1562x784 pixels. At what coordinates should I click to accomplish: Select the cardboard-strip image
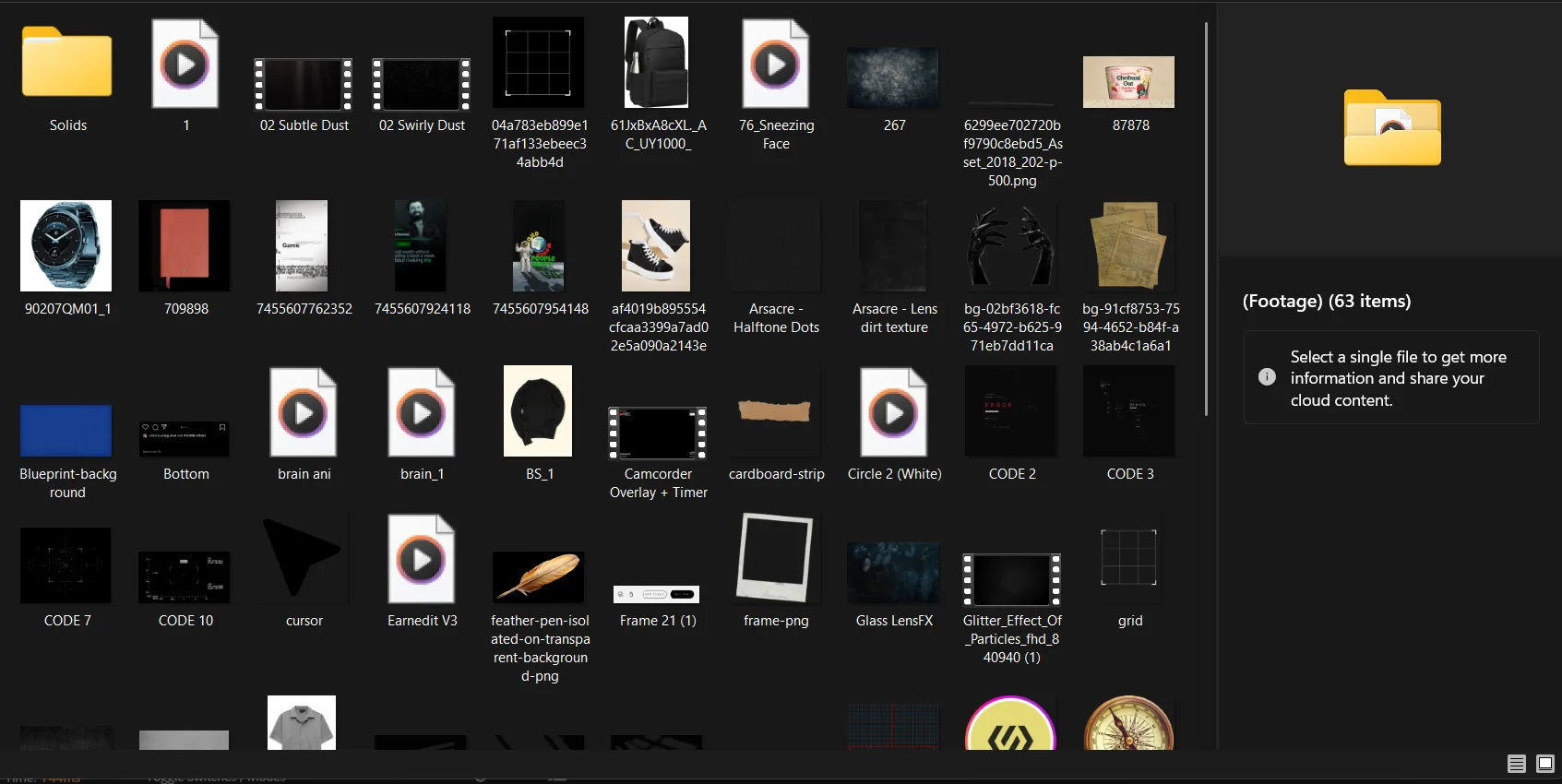point(776,410)
